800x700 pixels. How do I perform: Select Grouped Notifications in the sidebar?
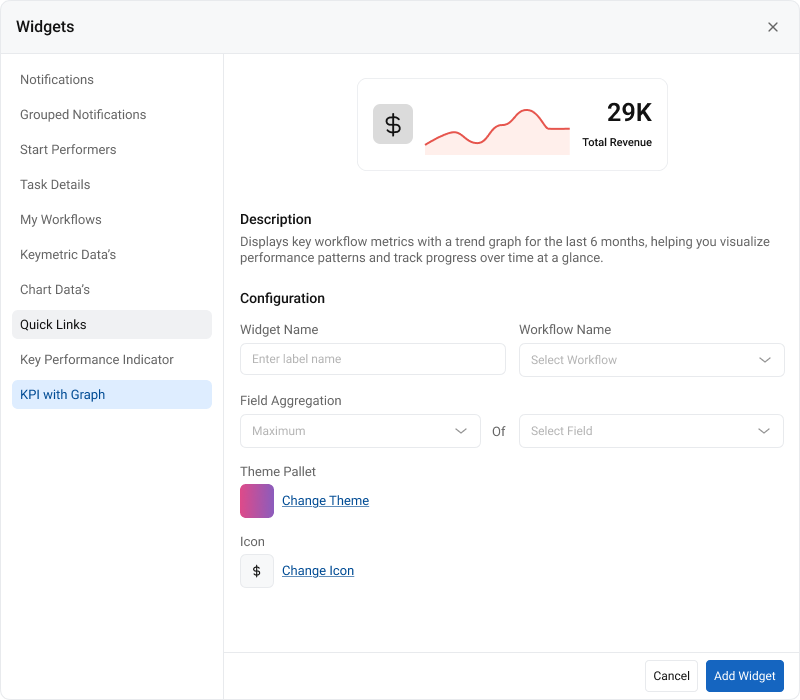tap(83, 115)
